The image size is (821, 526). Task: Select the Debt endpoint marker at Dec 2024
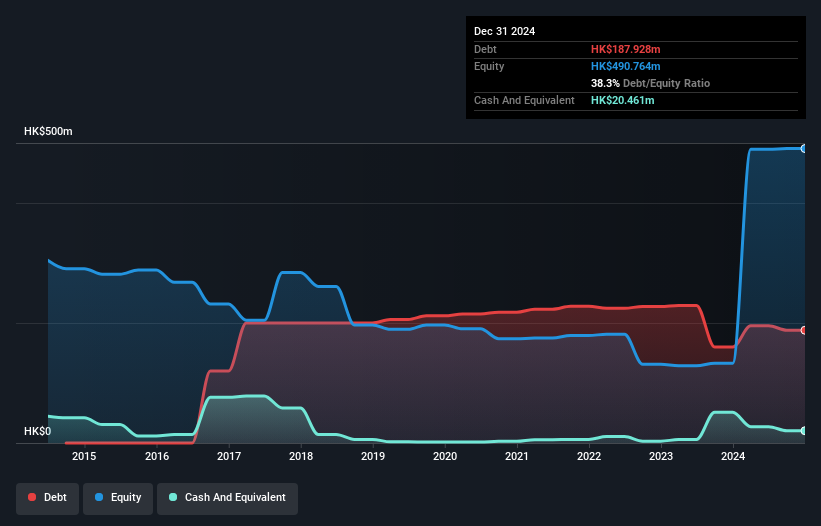(x=804, y=330)
